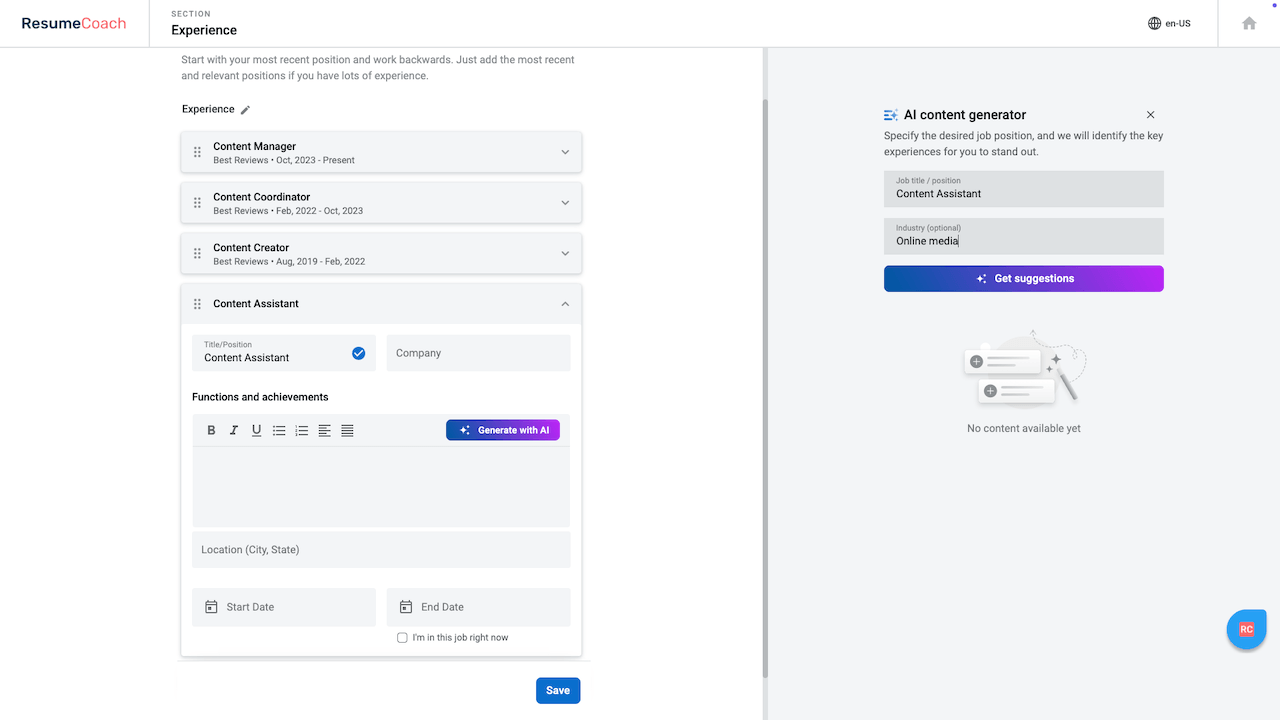Toggle bold formatting in the text editor
The width and height of the screenshot is (1280, 720).
211,430
